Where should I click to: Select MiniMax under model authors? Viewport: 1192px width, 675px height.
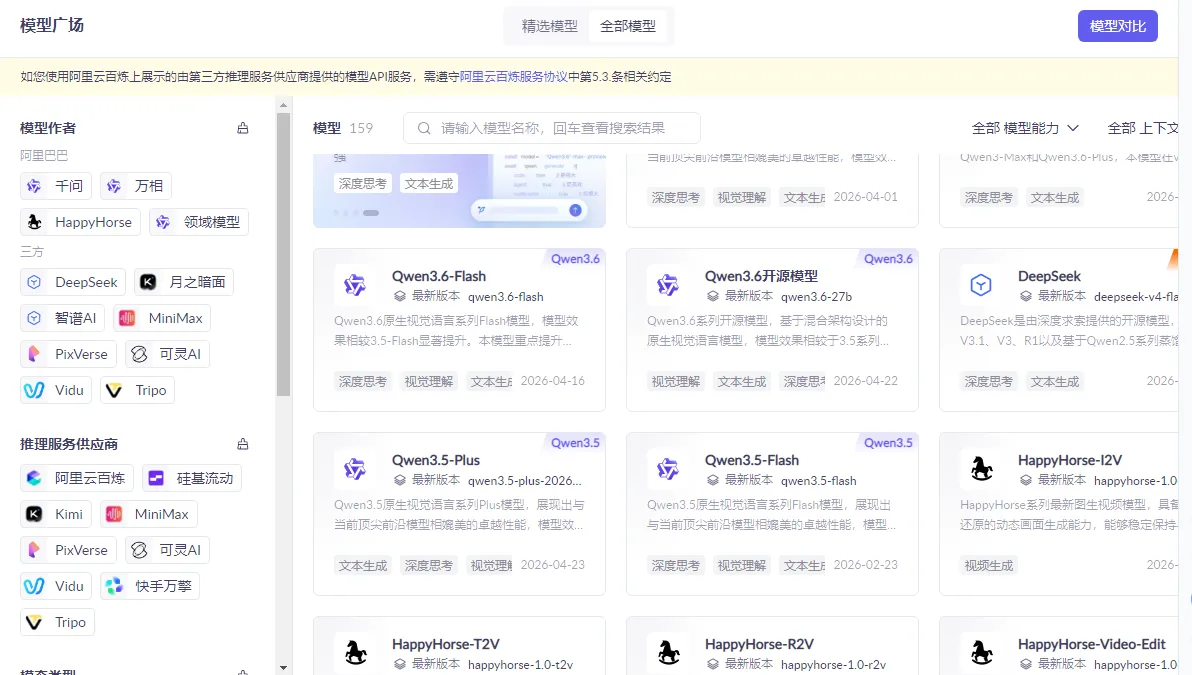pyautogui.click(x=162, y=318)
